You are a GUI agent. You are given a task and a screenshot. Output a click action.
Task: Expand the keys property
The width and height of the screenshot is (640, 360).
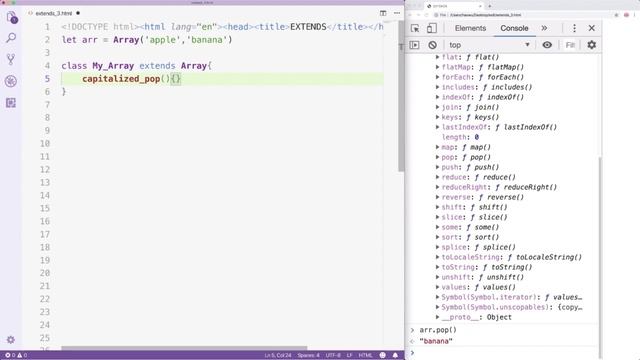point(438,117)
